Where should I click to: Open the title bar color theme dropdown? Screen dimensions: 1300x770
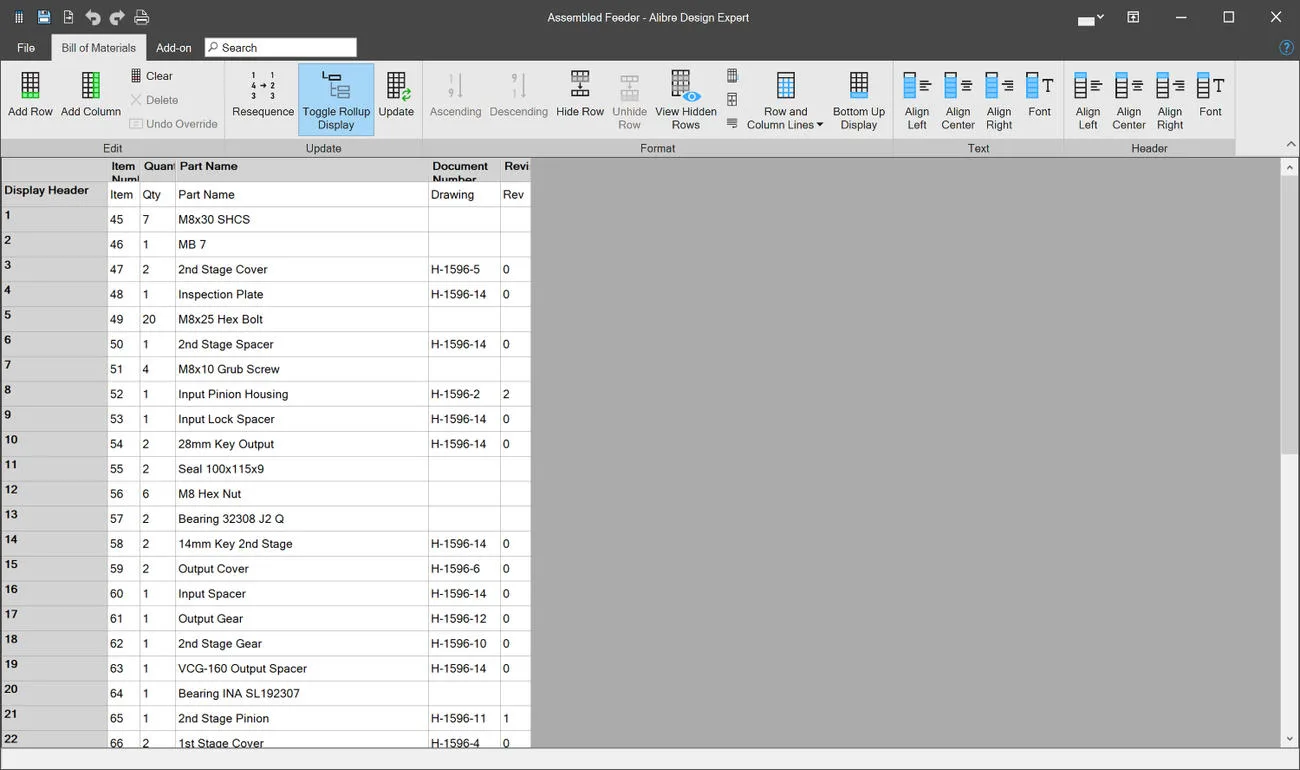pyautogui.click(x=1090, y=18)
